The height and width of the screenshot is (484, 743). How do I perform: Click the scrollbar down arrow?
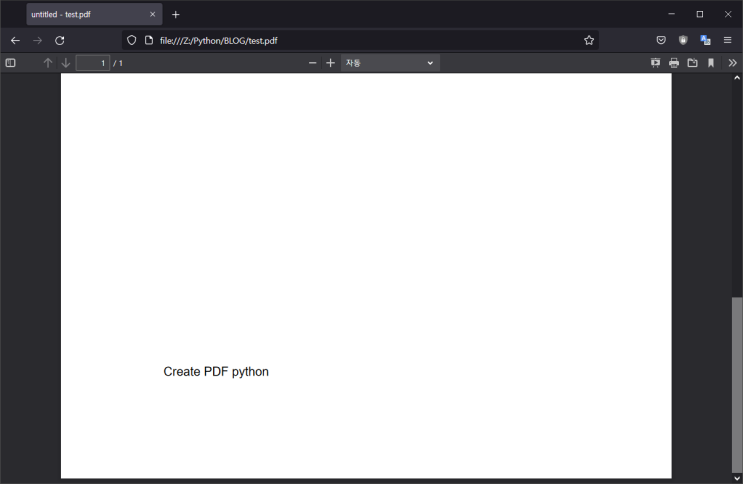(737, 478)
